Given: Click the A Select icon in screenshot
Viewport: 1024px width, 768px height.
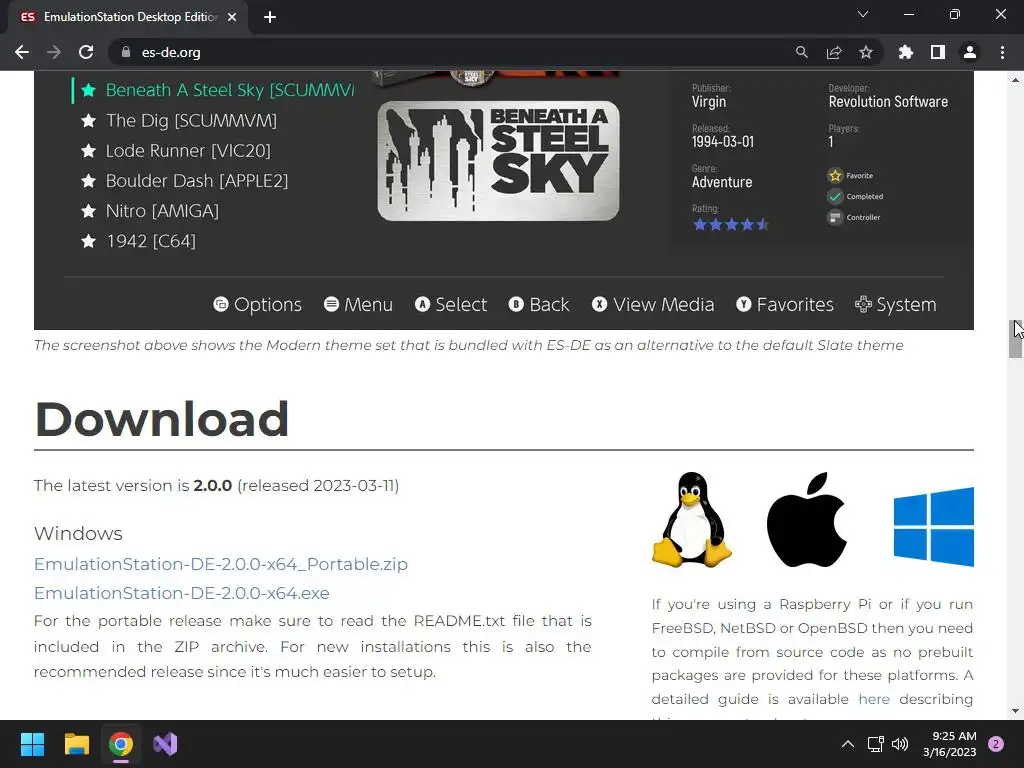Looking at the screenshot, I should point(423,304).
